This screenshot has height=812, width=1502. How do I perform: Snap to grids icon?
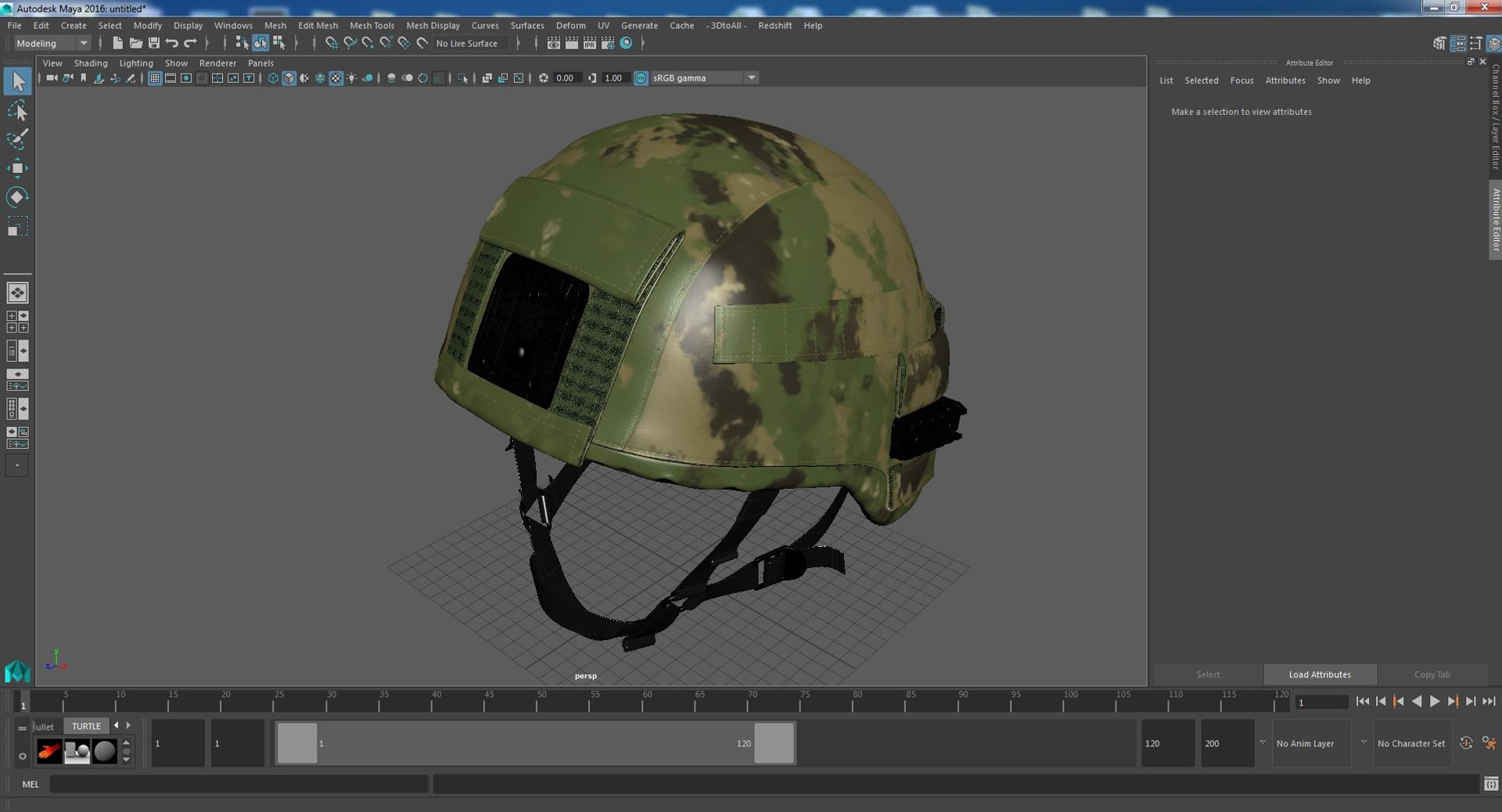(x=332, y=43)
